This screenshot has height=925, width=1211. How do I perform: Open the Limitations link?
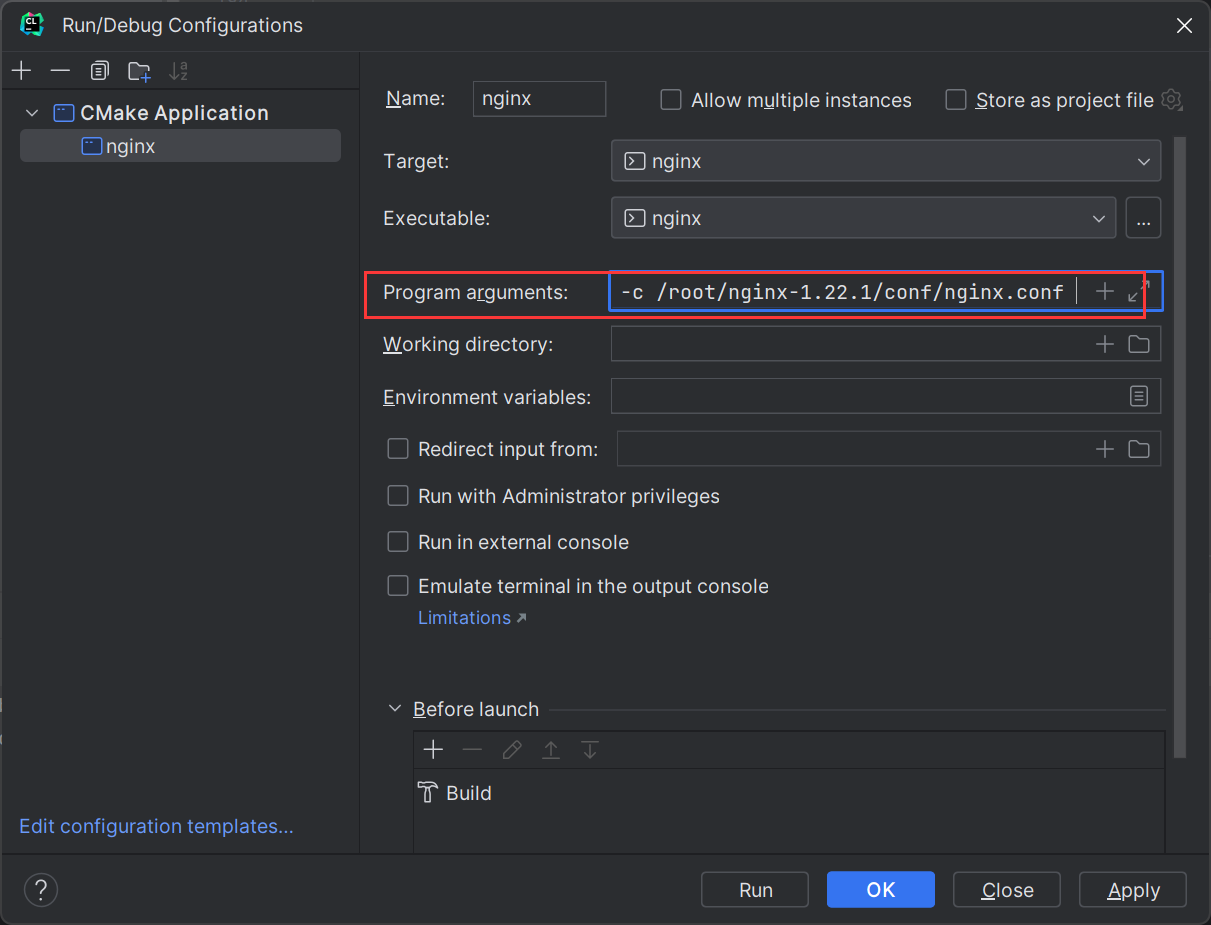click(x=471, y=618)
